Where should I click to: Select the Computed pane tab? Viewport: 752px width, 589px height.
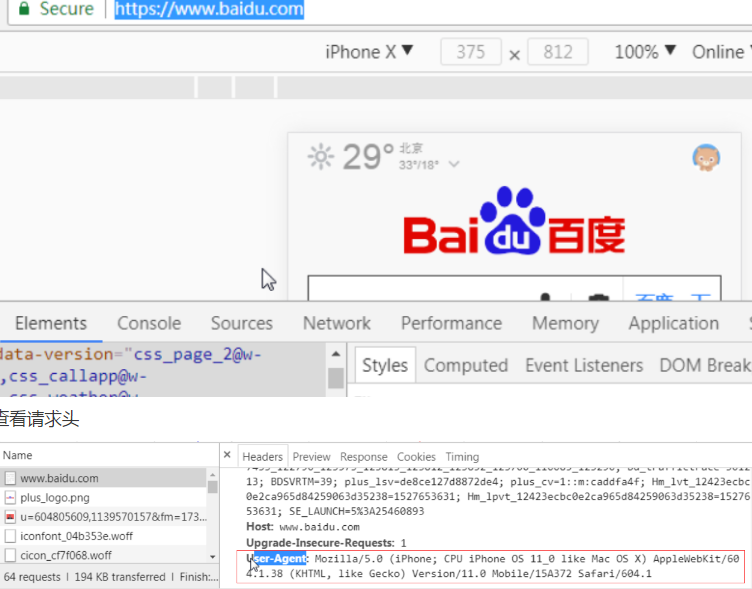click(x=466, y=365)
